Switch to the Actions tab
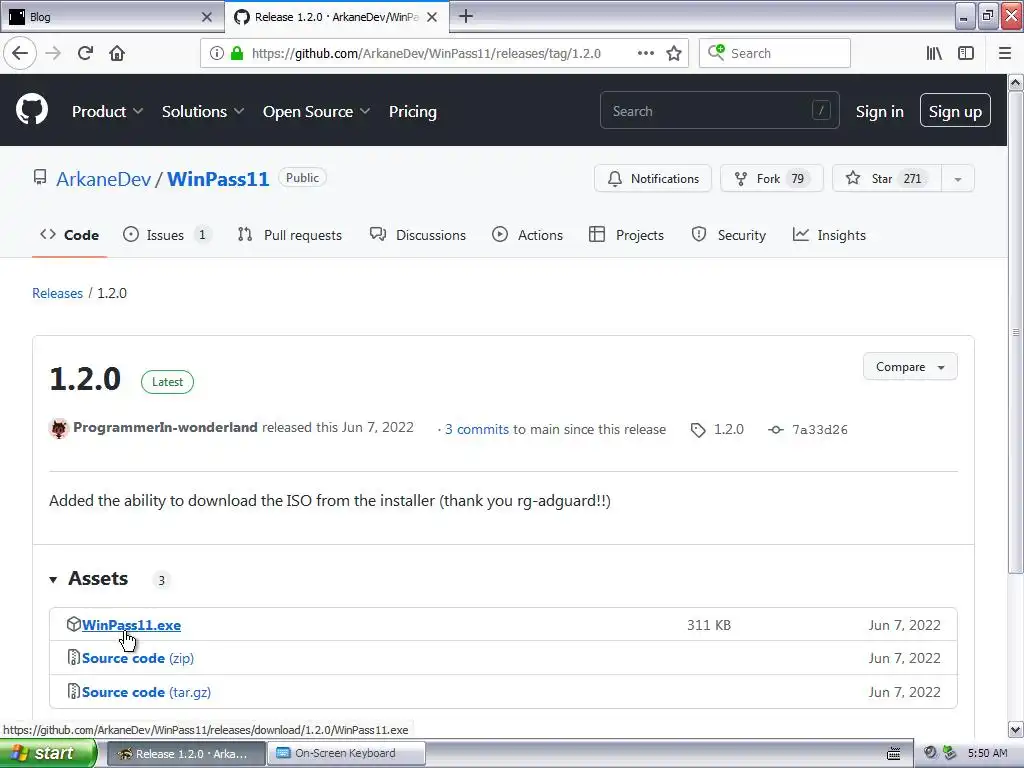The height and width of the screenshot is (768, 1024). (528, 235)
